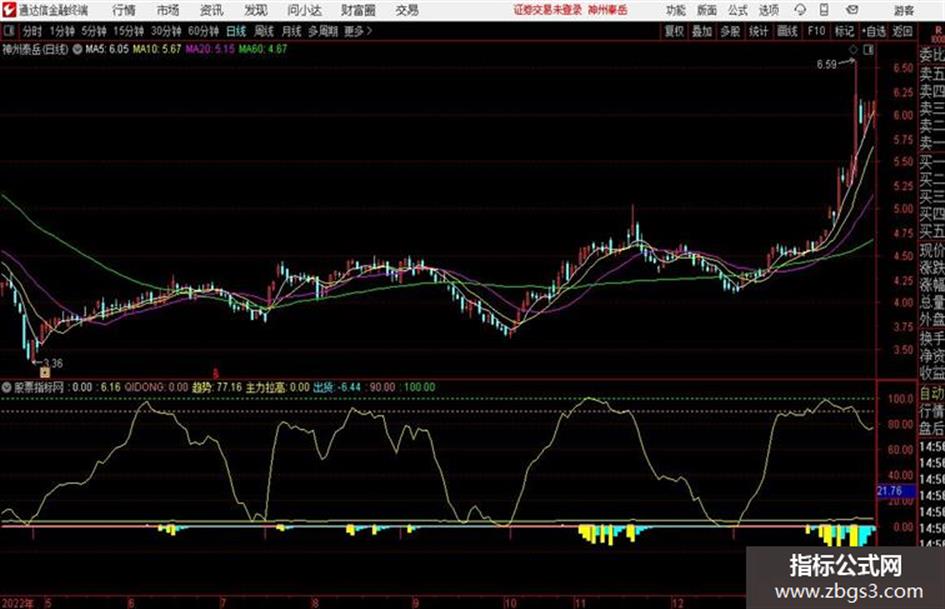The width and height of the screenshot is (945, 609).
Task: Open the 版面 menu
Action: [707, 10]
